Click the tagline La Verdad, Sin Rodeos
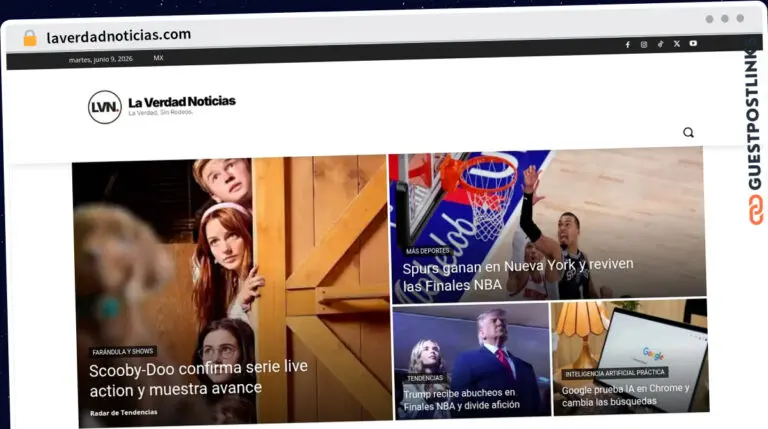The height and width of the screenshot is (429, 768). coord(161,113)
